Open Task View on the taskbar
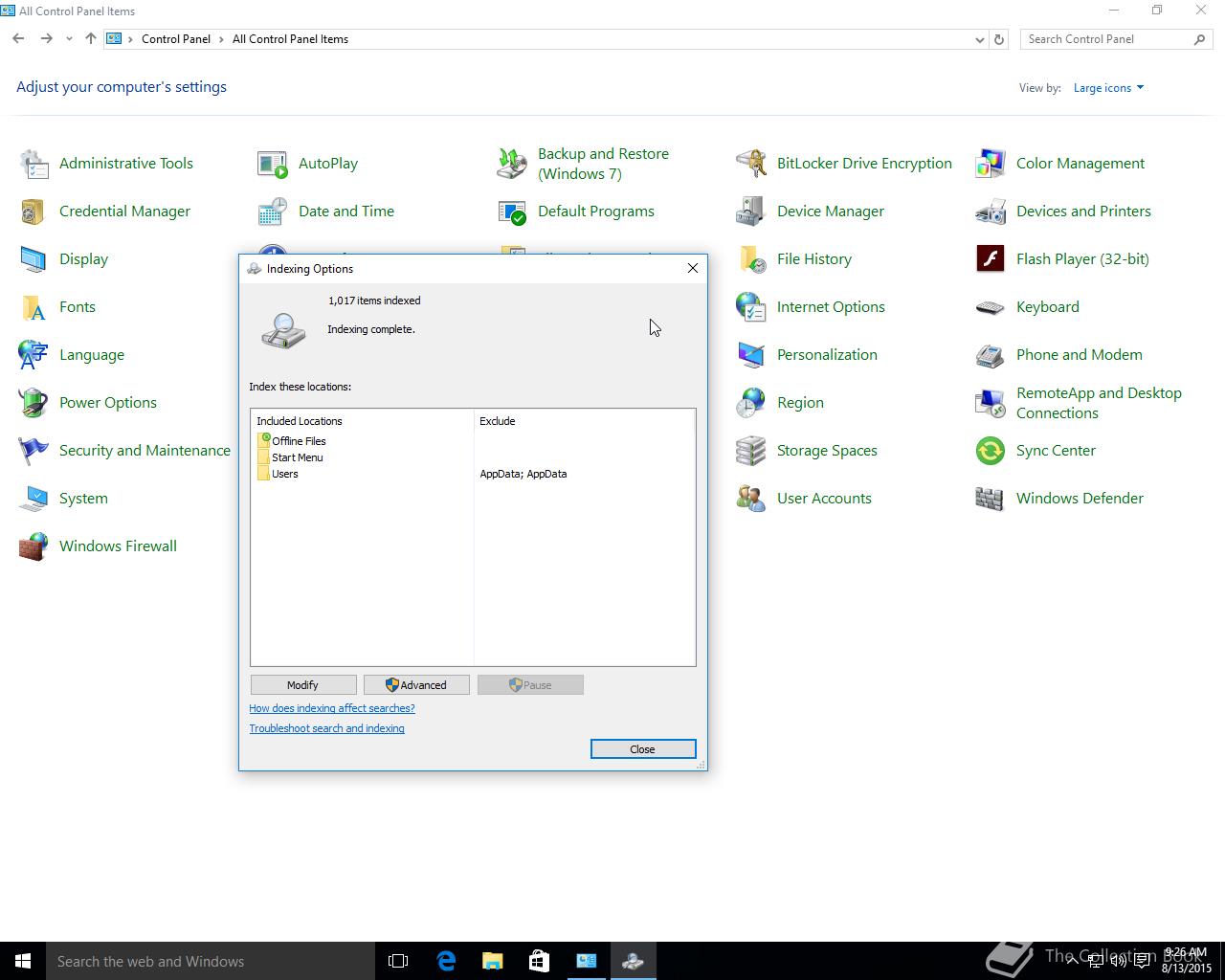1225x980 pixels. (x=398, y=961)
